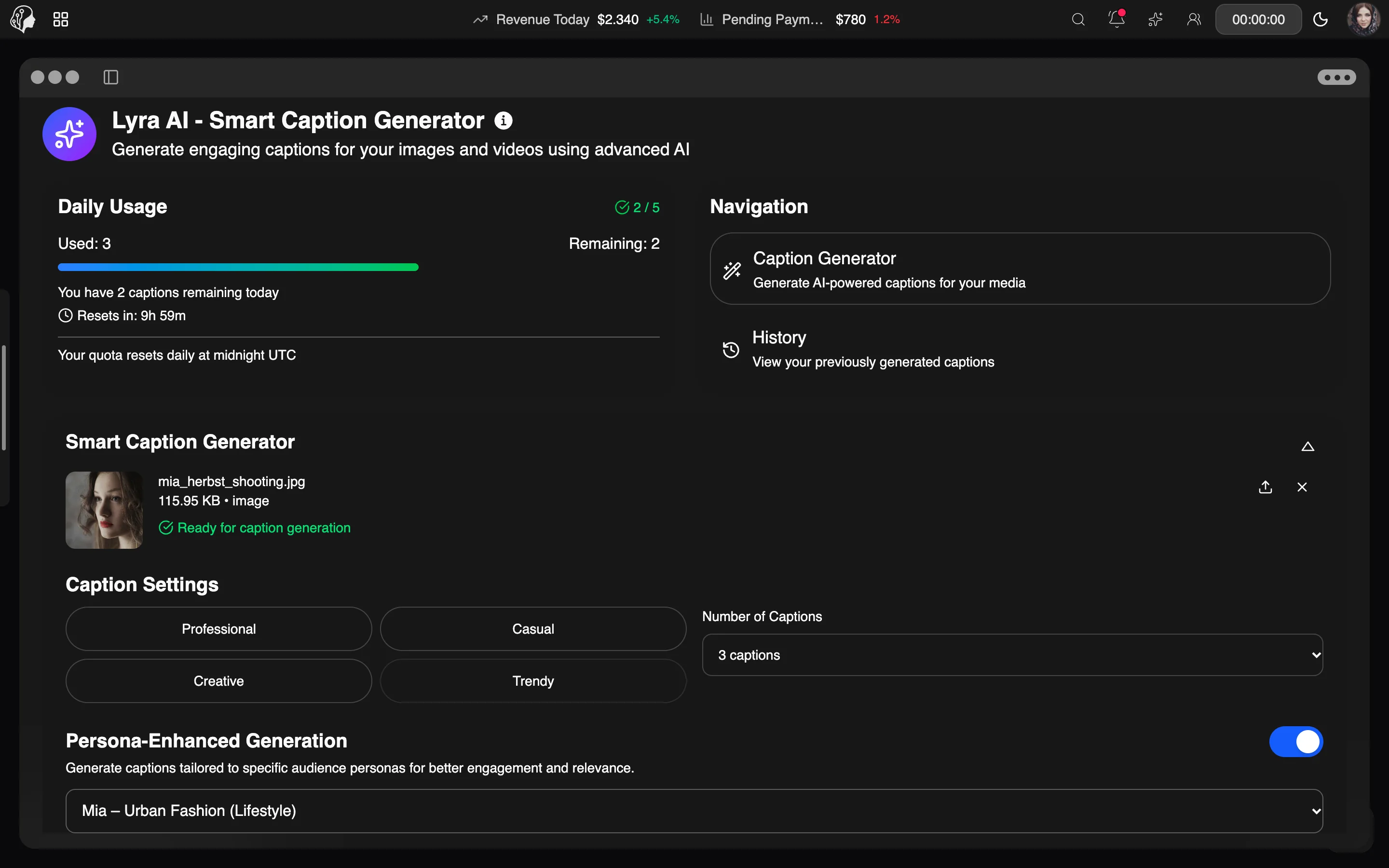Open the window's three-dot menu
The image size is (1389, 868).
1336,77
